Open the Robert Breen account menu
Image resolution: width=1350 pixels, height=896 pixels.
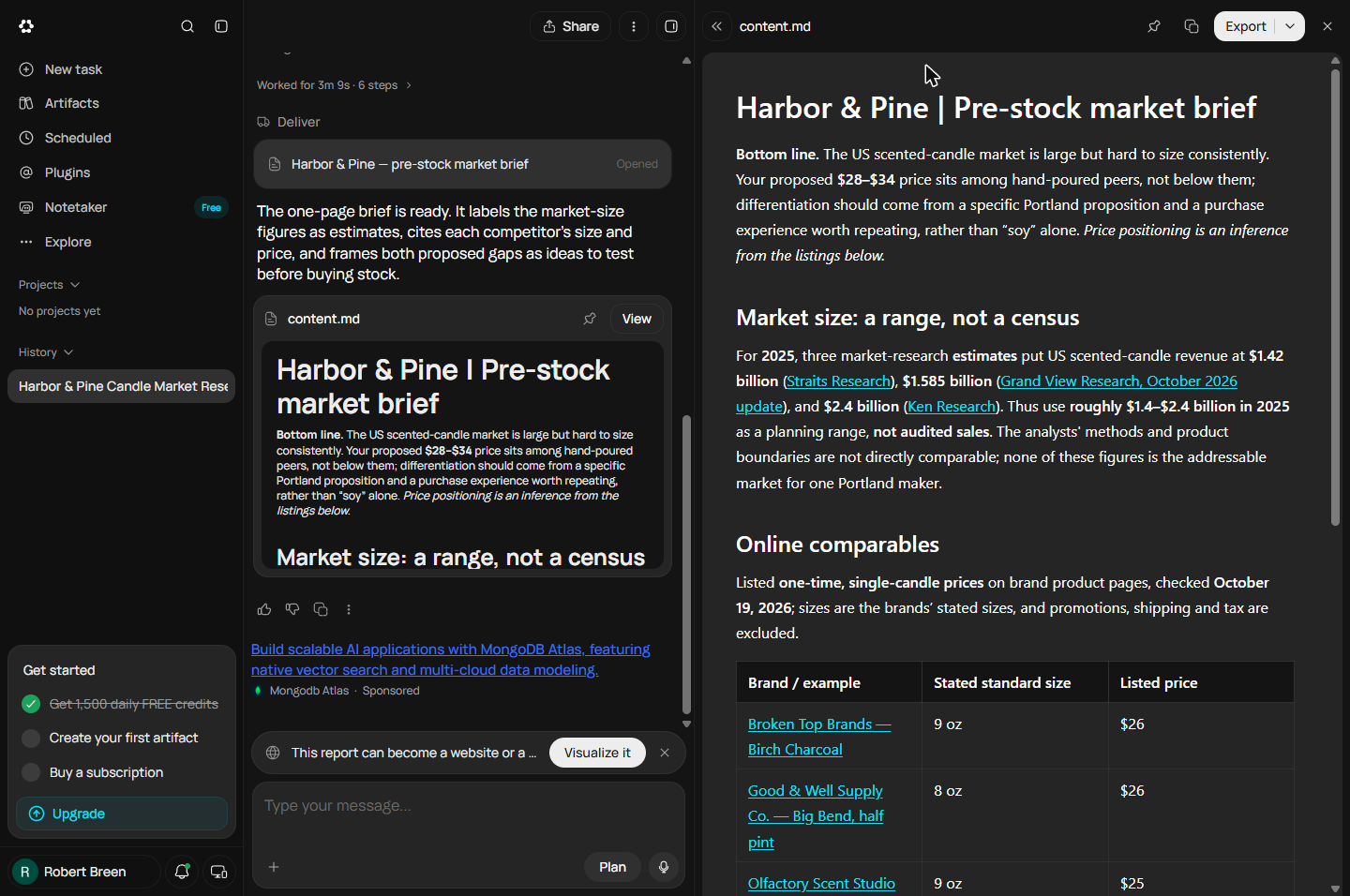(x=84, y=872)
